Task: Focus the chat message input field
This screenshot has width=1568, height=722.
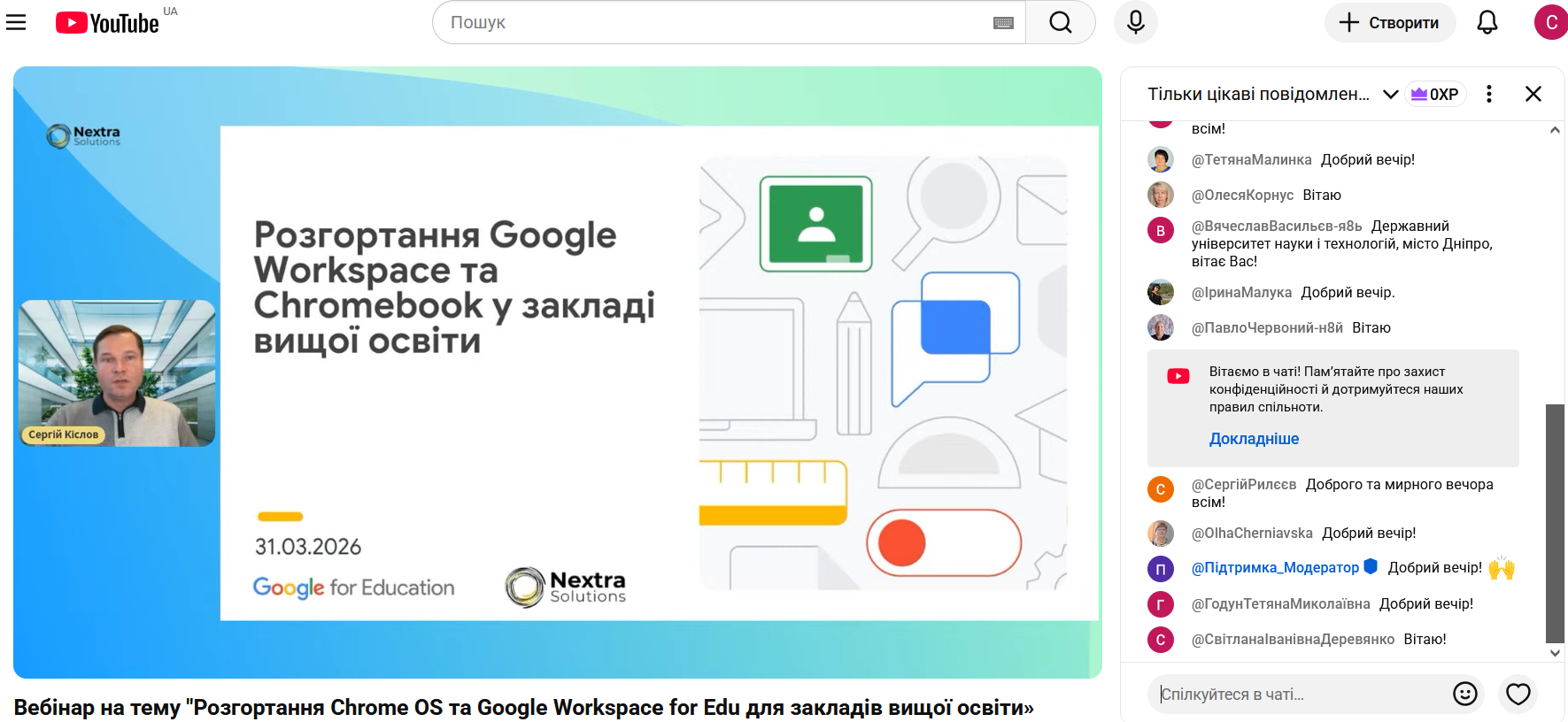Action: coord(1302,695)
